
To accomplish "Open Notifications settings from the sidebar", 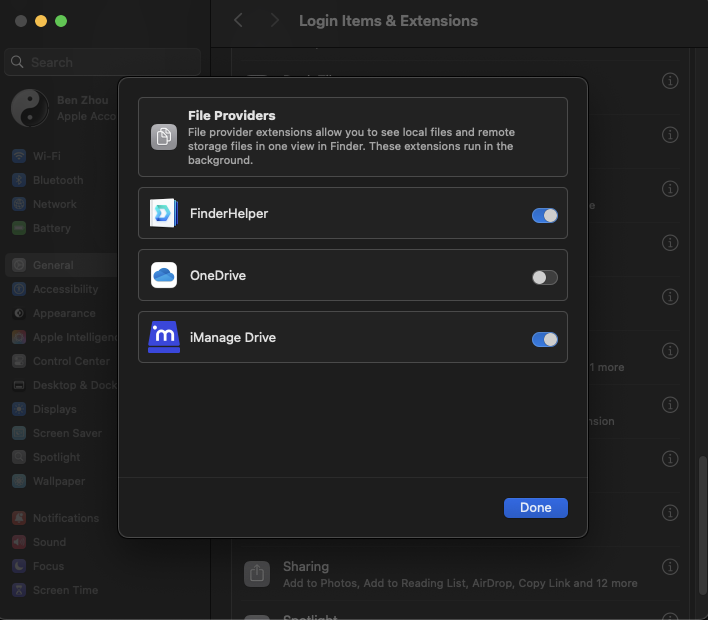I will pyautogui.click(x=65, y=518).
